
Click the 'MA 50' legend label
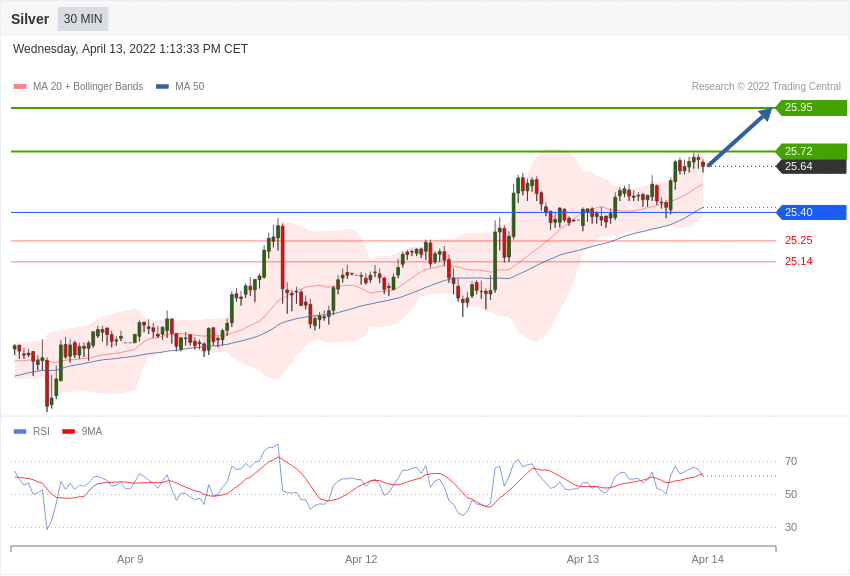click(190, 86)
